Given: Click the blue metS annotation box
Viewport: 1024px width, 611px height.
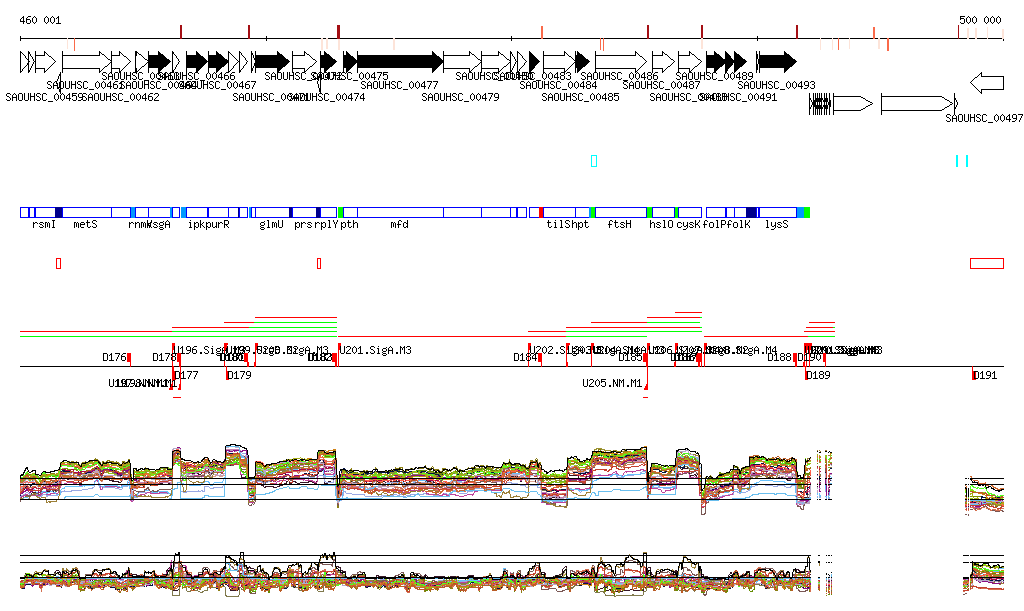Looking at the screenshot, I should point(87,212).
